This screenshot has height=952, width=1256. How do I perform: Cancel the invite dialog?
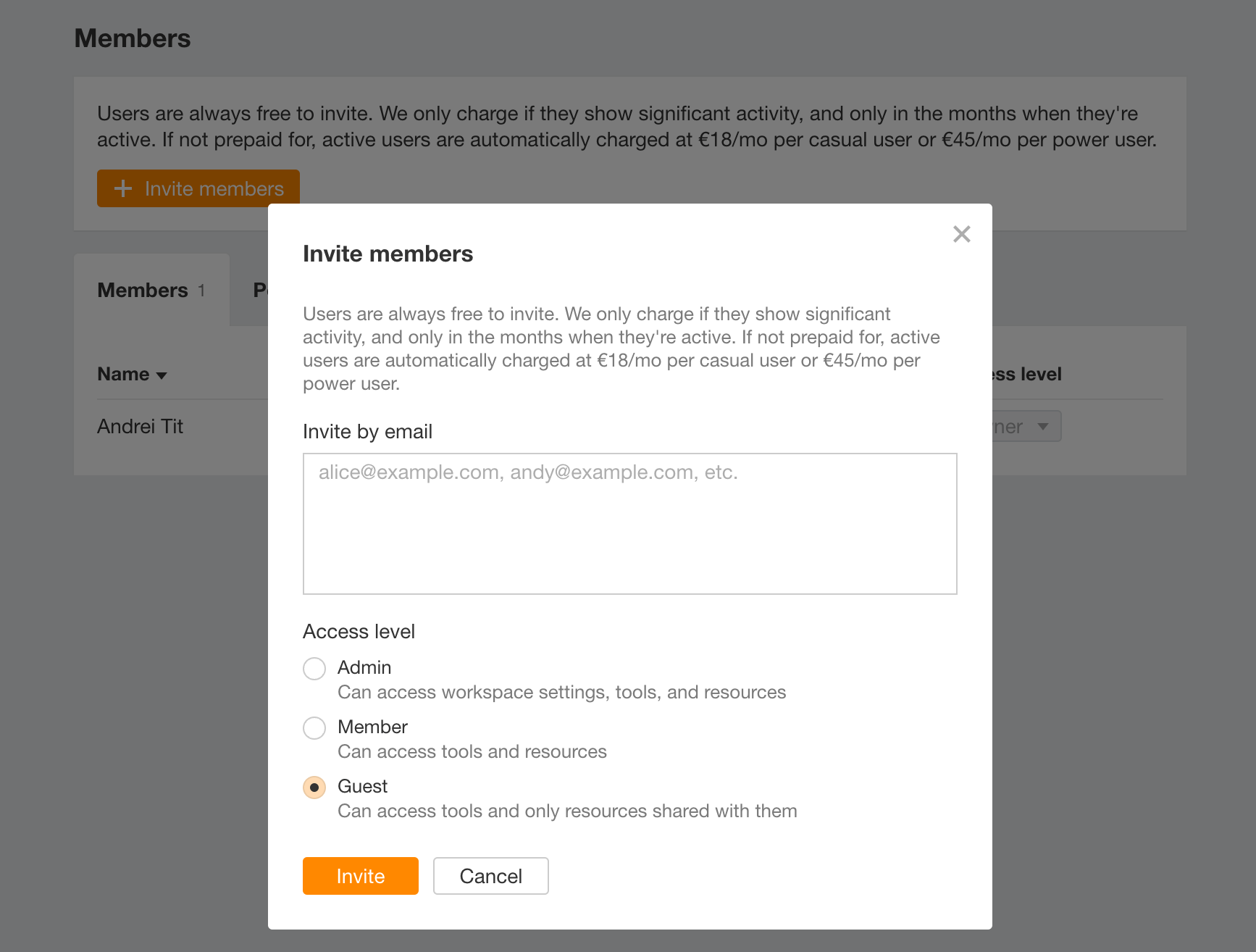(x=490, y=876)
